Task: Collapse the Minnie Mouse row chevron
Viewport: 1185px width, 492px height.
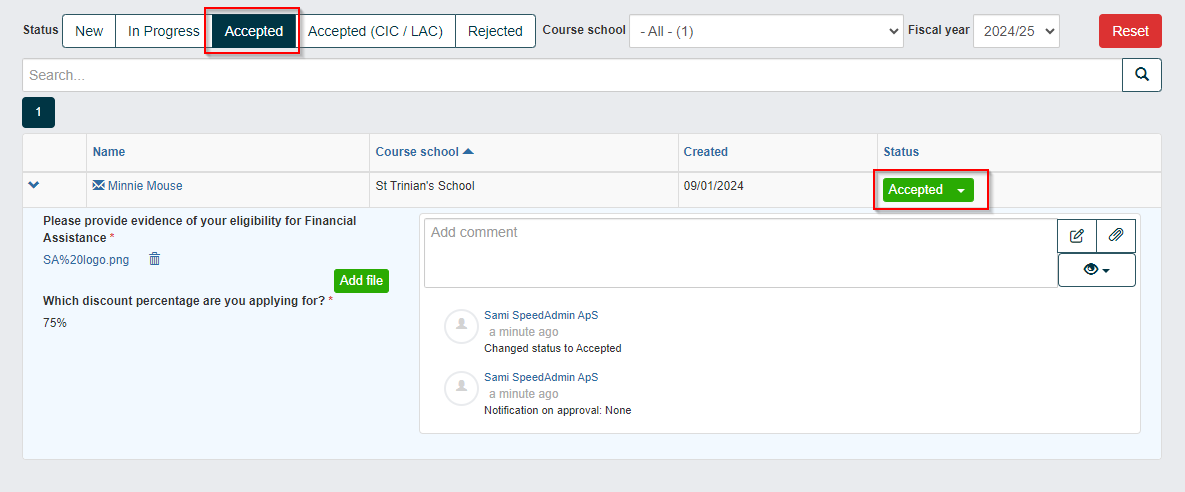Action: click(x=33, y=185)
